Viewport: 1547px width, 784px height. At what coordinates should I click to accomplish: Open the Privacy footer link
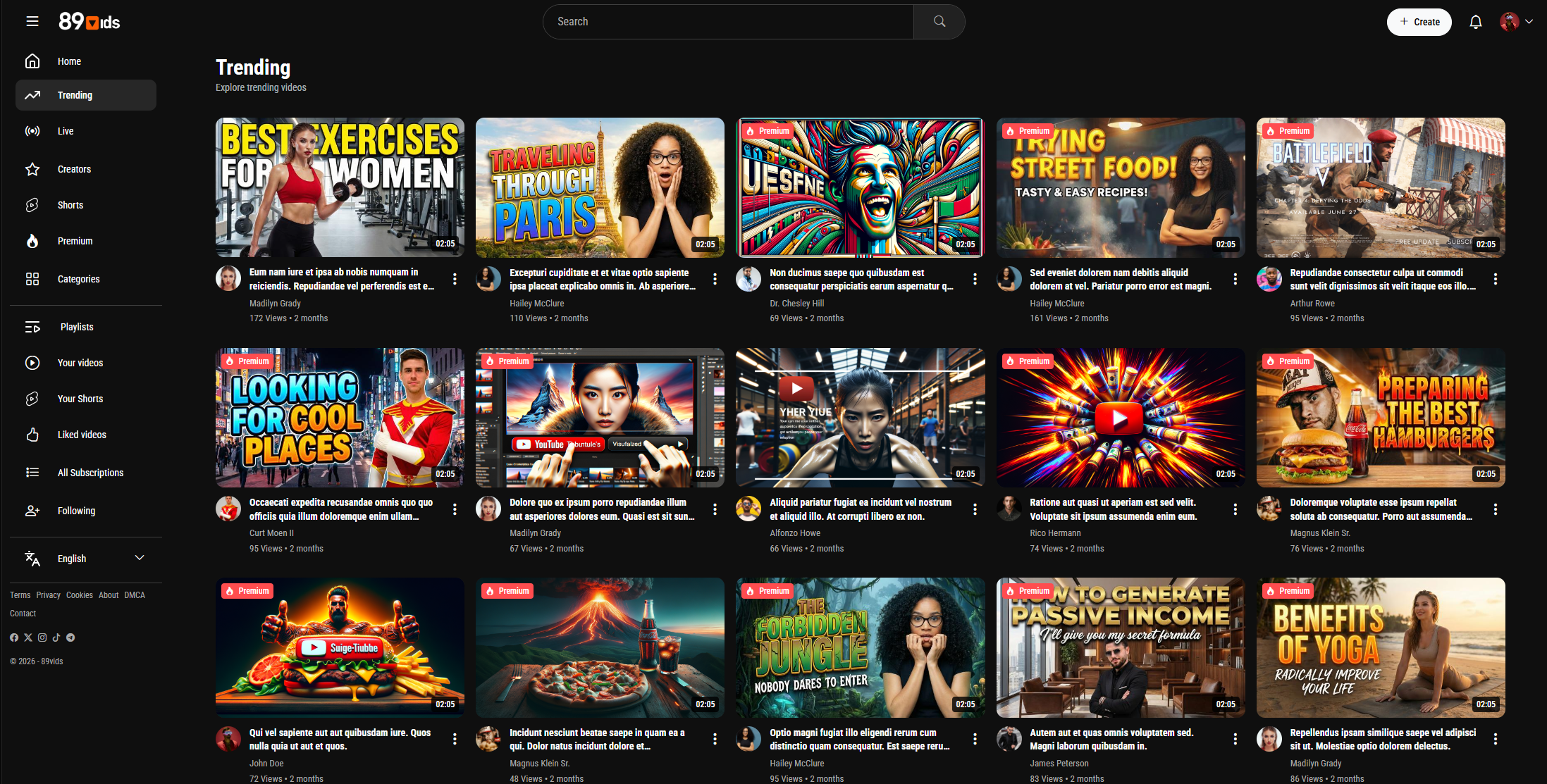48,595
